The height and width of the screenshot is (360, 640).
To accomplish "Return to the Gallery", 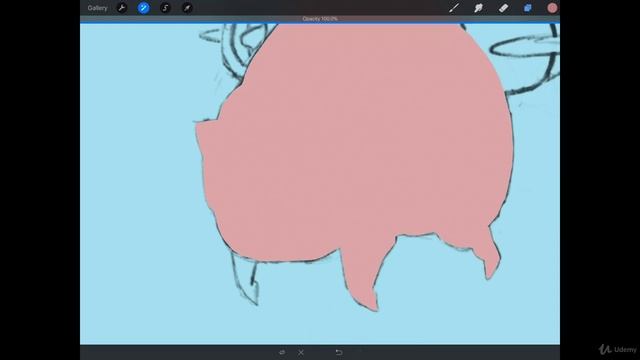I will coord(97,8).
